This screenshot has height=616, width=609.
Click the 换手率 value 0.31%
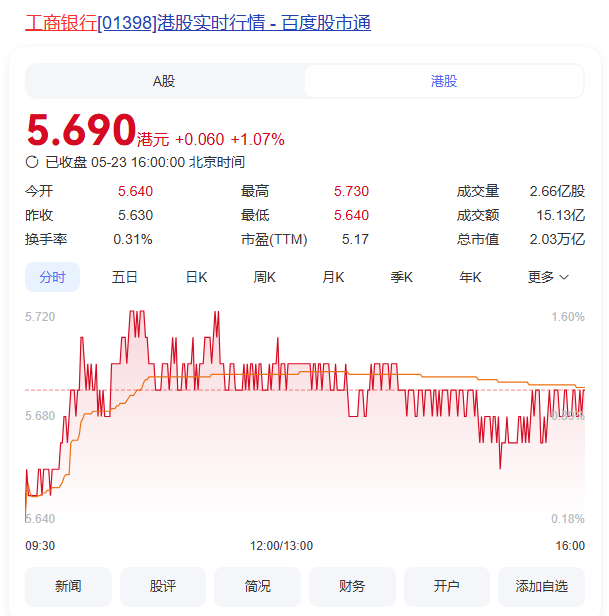pyautogui.click(x=133, y=239)
